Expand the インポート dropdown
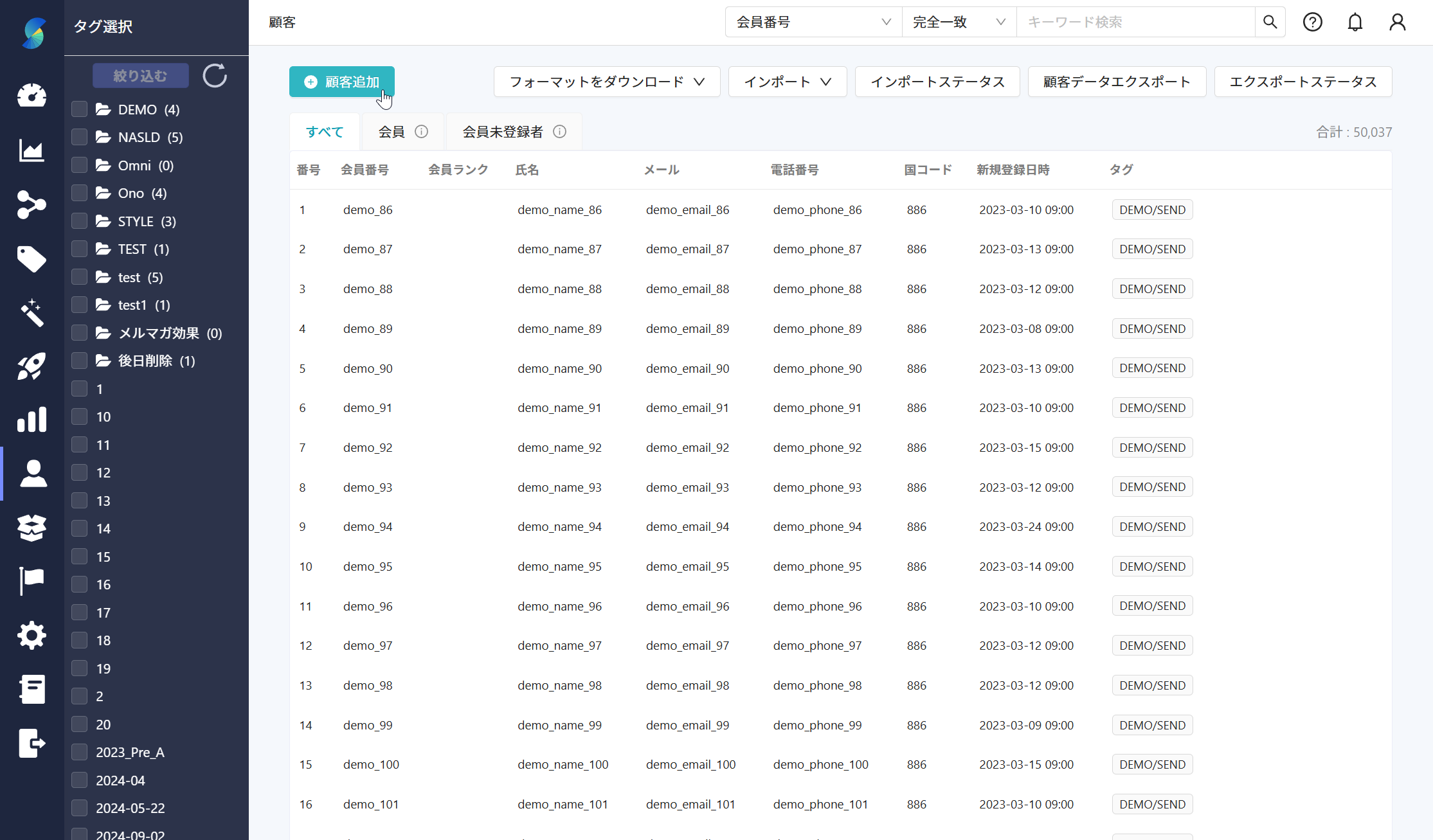1433x840 pixels. click(787, 82)
